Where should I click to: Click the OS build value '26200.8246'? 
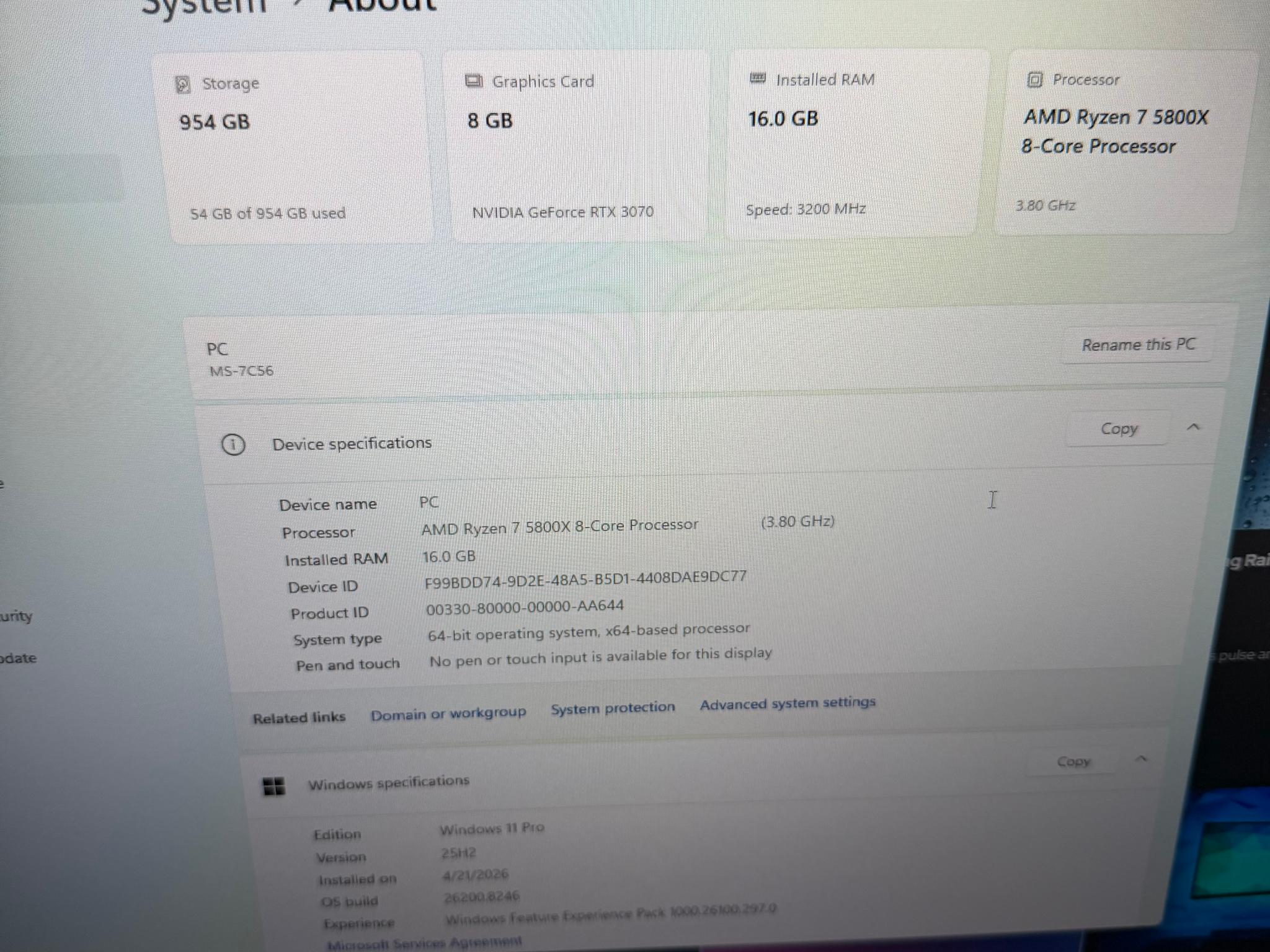(482, 897)
